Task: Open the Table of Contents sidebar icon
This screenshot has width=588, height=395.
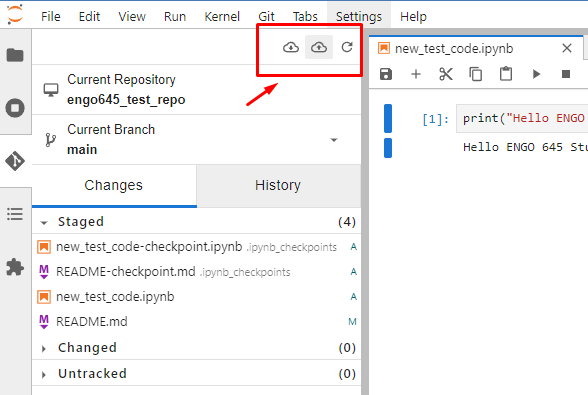Action: (x=15, y=214)
